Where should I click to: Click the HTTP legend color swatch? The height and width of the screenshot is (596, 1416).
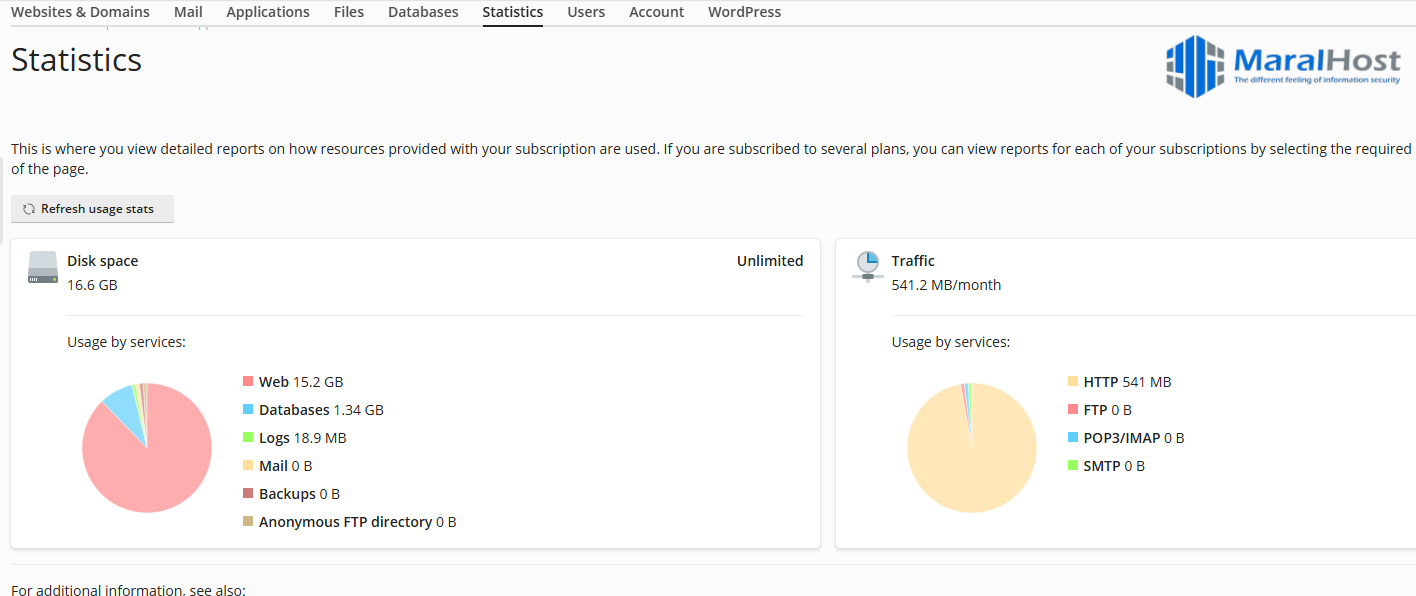coord(1073,382)
